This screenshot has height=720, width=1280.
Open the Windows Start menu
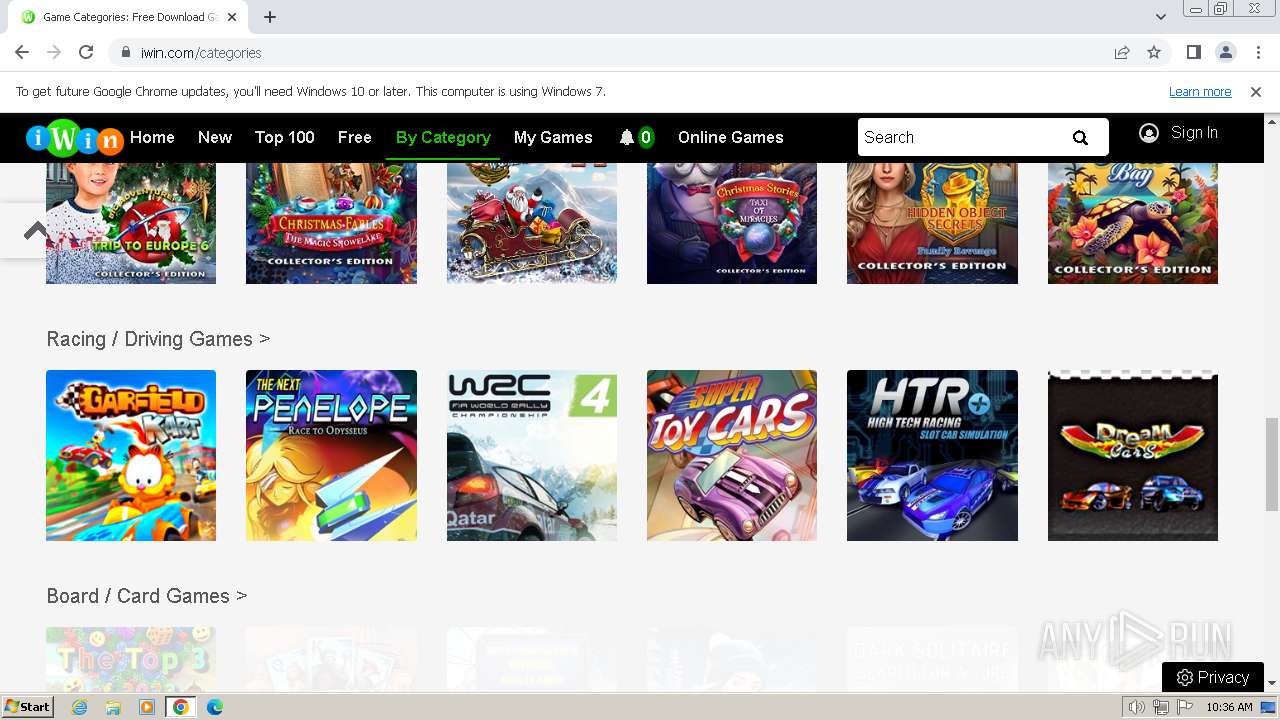(27, 707)
